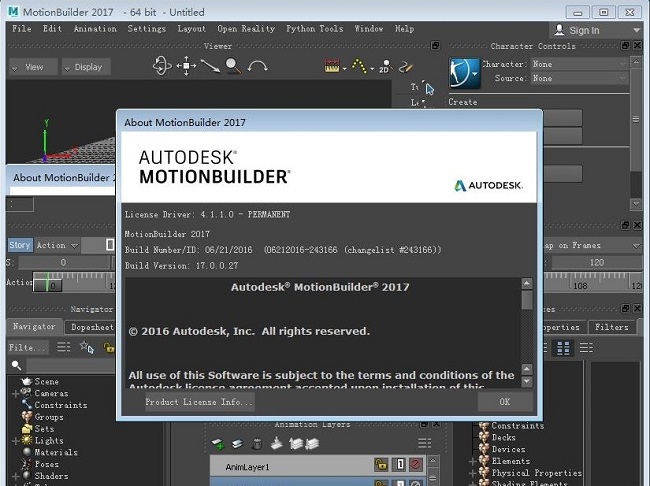Click the user icon next to Sign In
Screen dimensions: 650x486
click(x=559, y=30)
